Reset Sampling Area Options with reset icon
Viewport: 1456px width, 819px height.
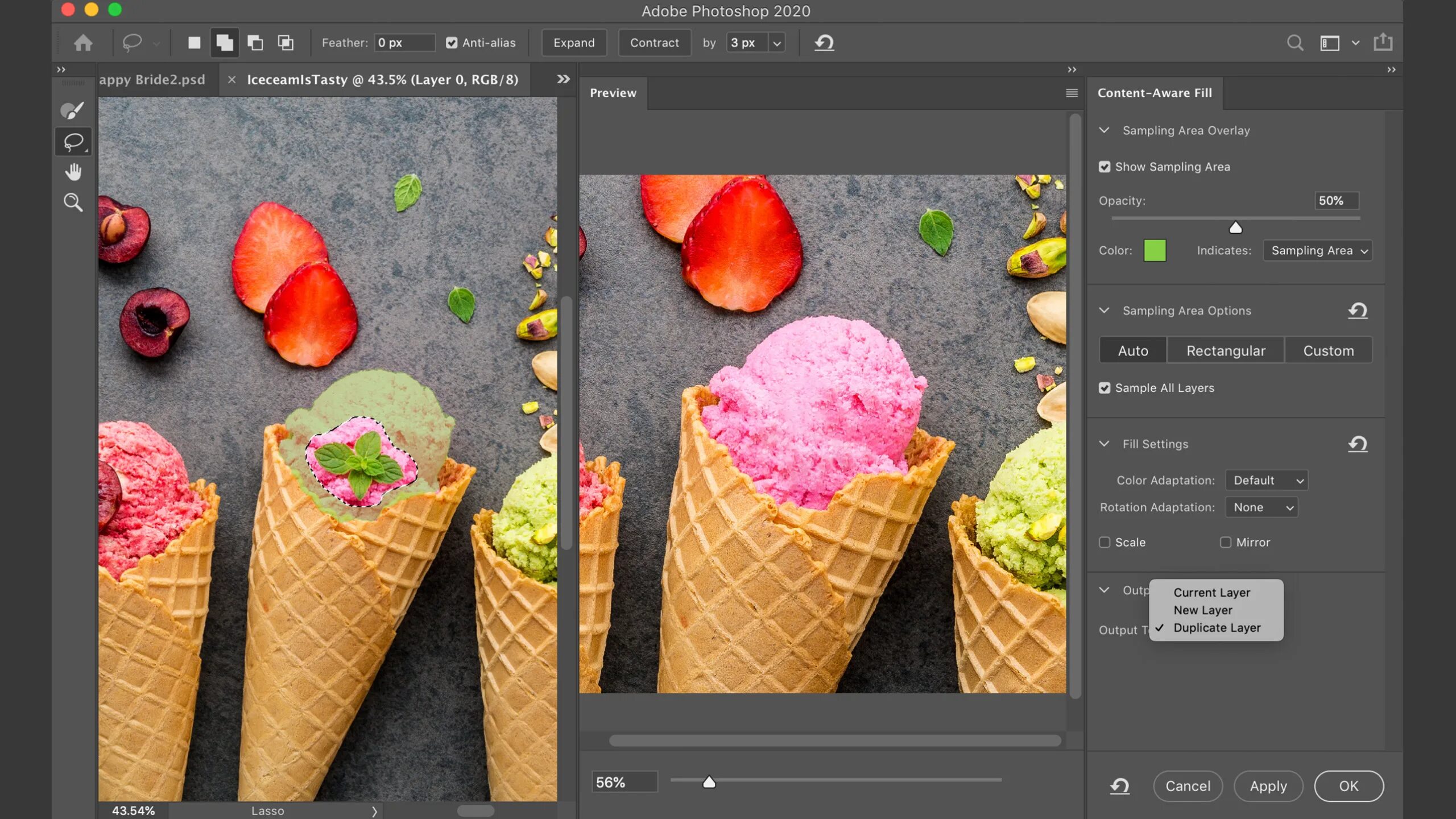pyautogui.click(x=1358, y=311)
